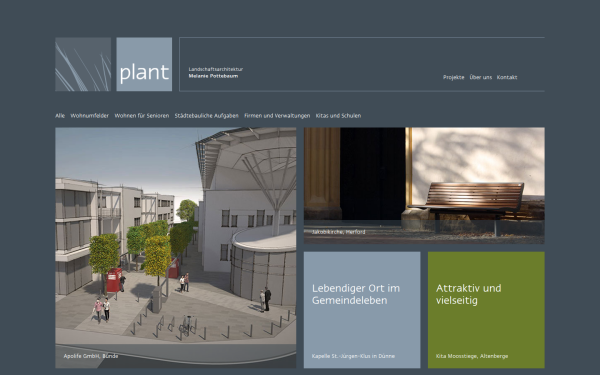Show Alle projects filter
This screenshot has width=600, height=375.
[x=60, y=116]
